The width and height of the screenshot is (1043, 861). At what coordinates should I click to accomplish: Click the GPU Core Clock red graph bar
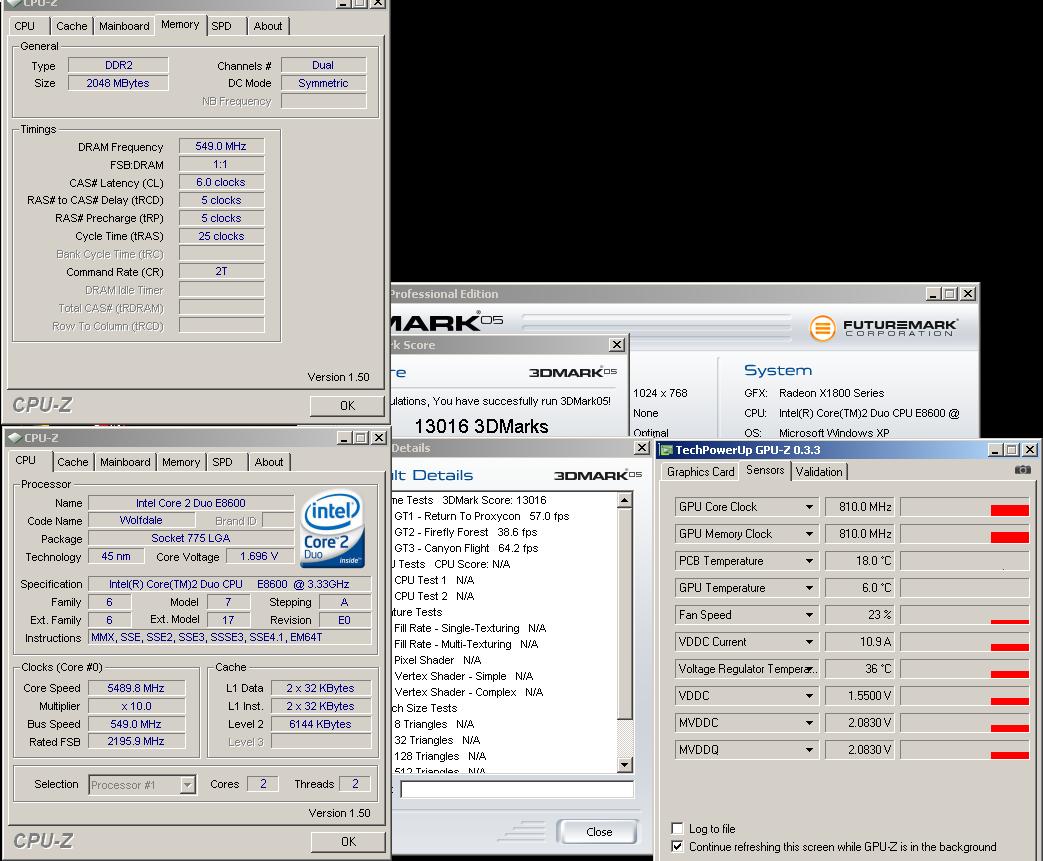1010,510
